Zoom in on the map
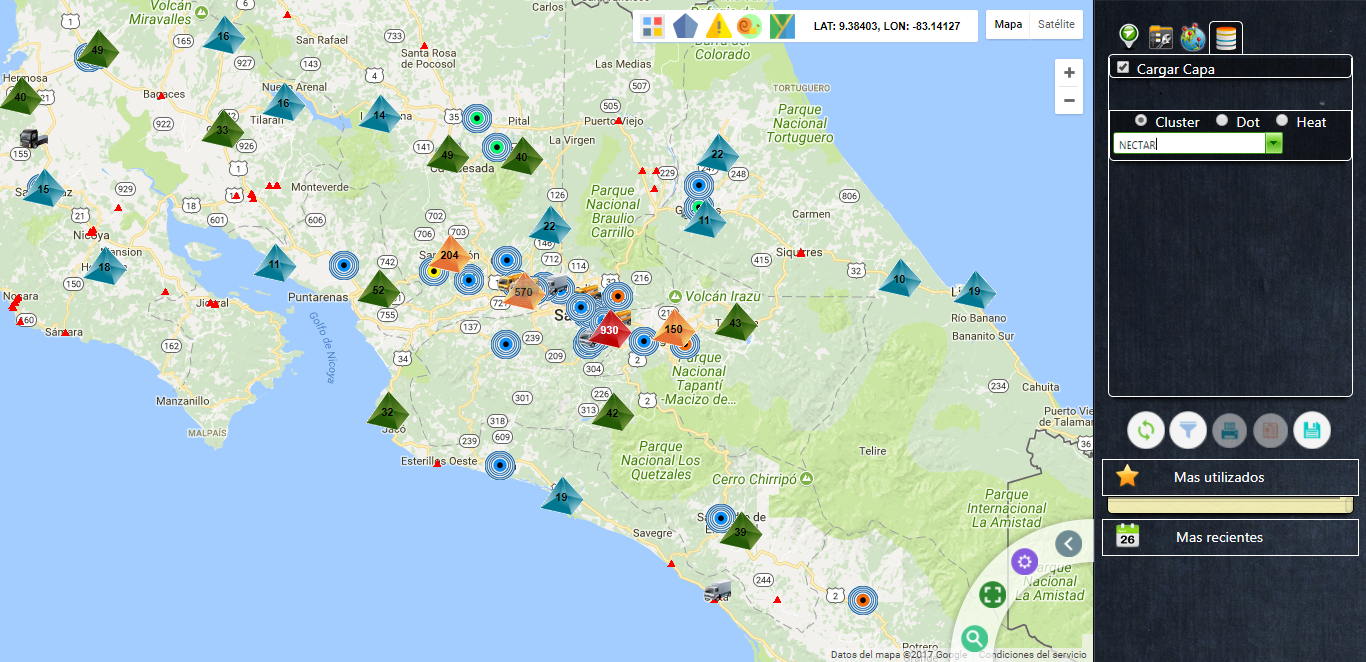This screenshot has width=1366, height=662. [x=1069, y=73]
